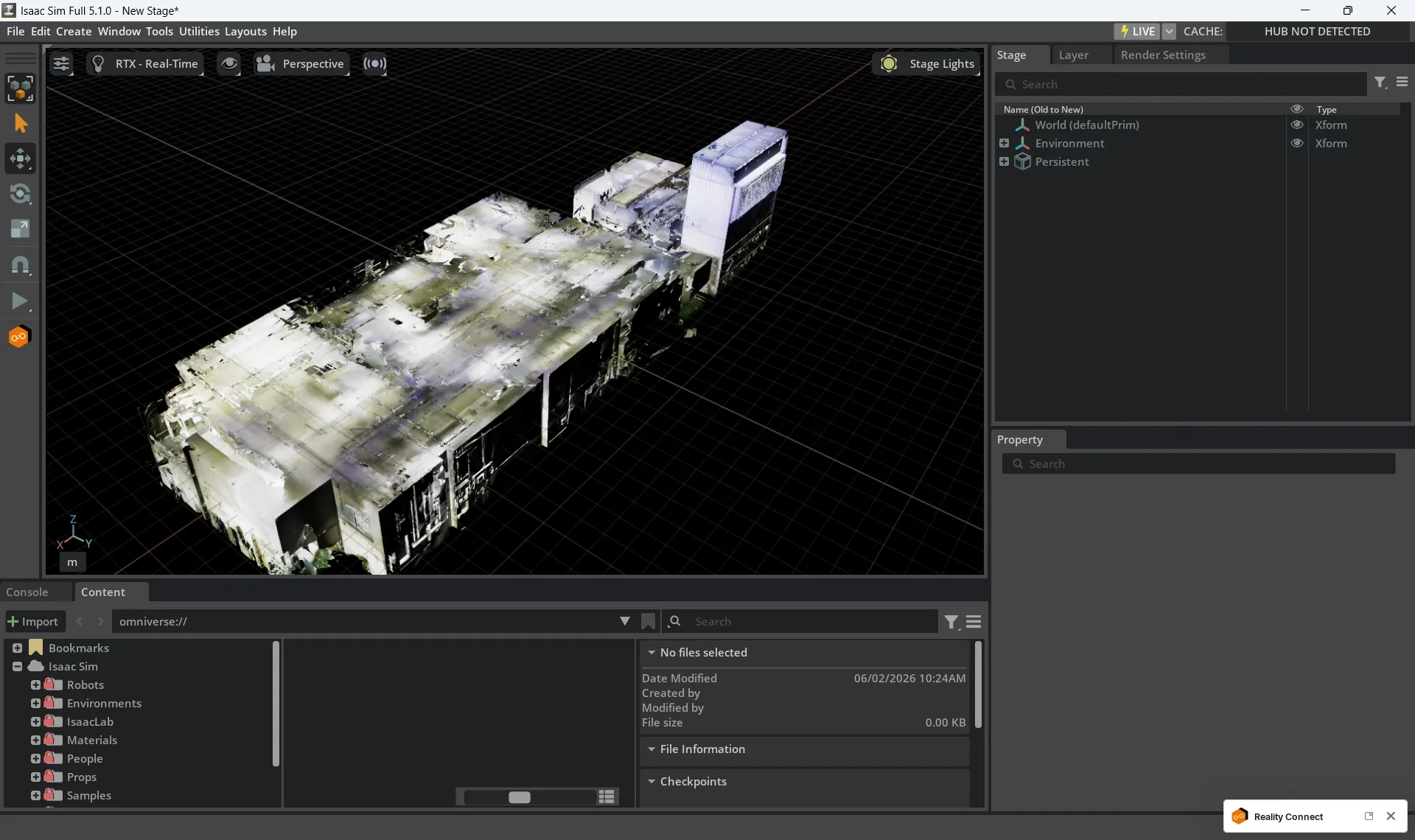
Task: Expand the Robots folder
Action: 35,685
